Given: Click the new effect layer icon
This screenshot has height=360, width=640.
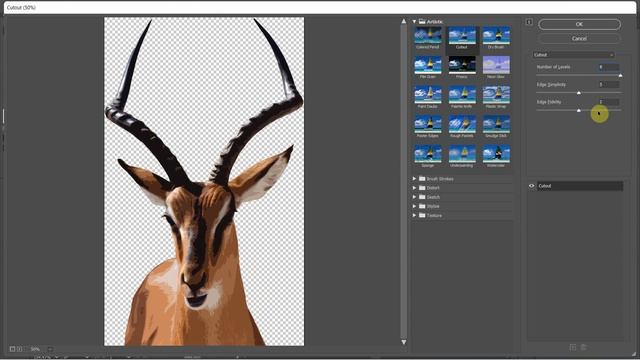Looking at the screenshot, I should [x=573, y=347].
